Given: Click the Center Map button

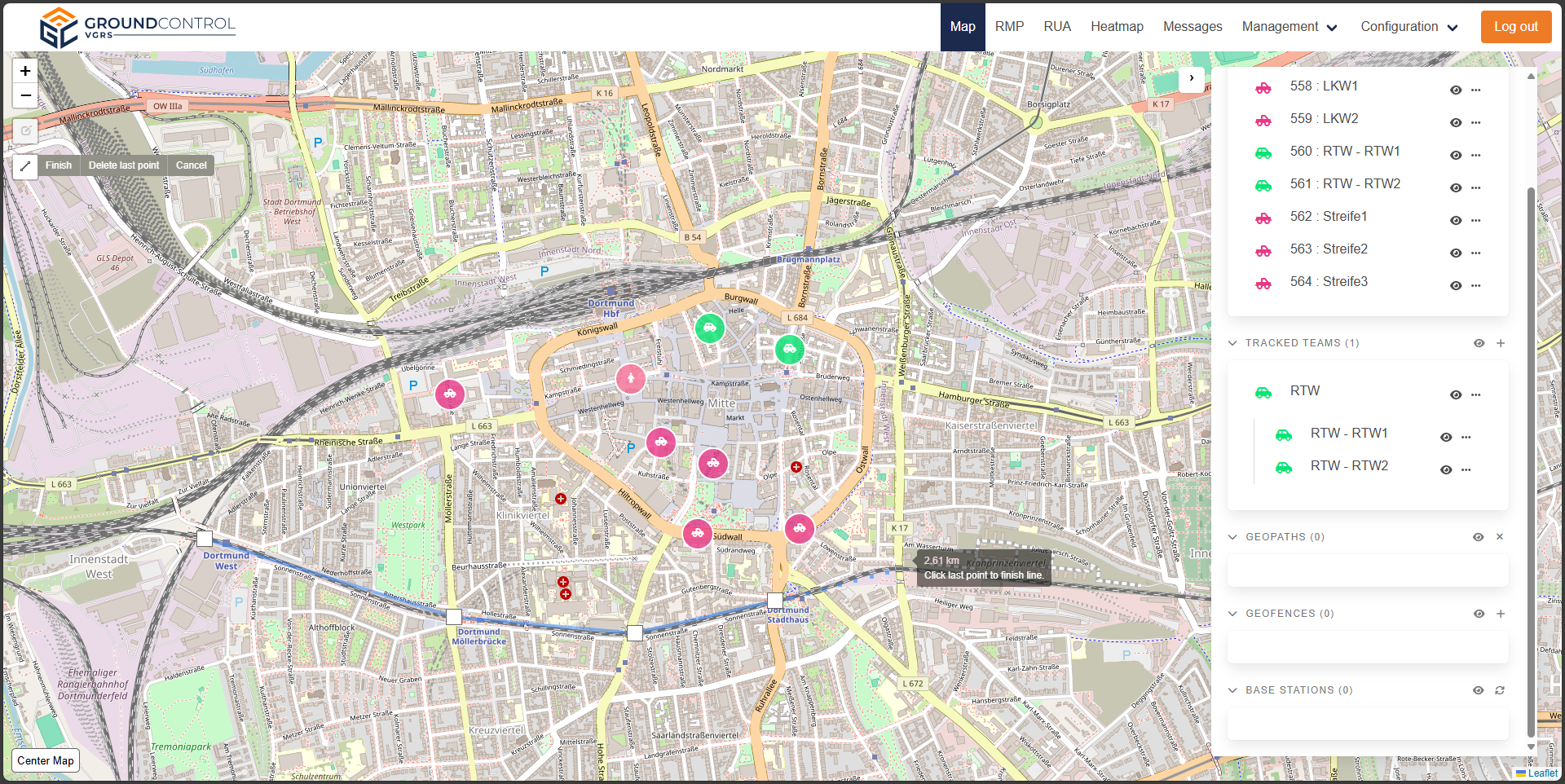Looking at the screenshot, I should click(x=46, y=760).
